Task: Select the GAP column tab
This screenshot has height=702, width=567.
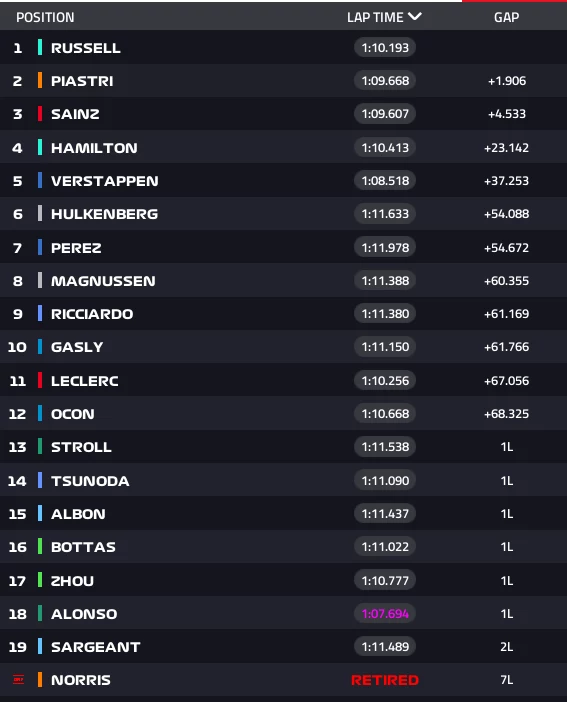Action: [x=507, y=17]
